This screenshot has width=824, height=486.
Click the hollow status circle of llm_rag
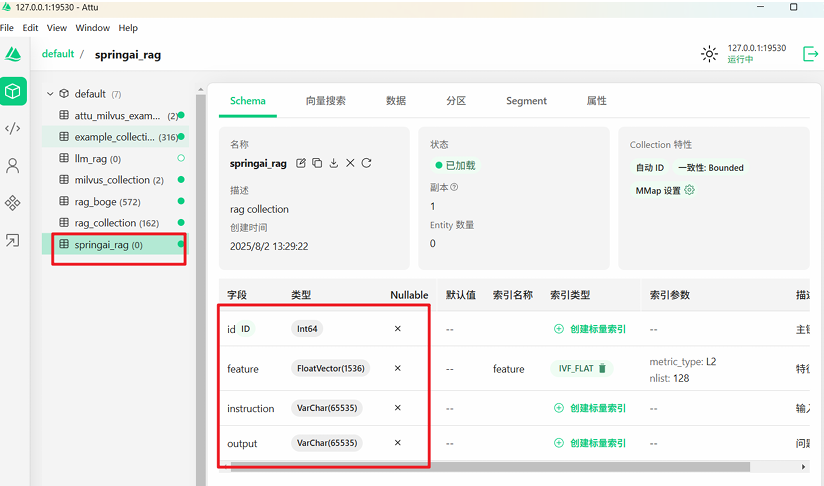point(181,159)
